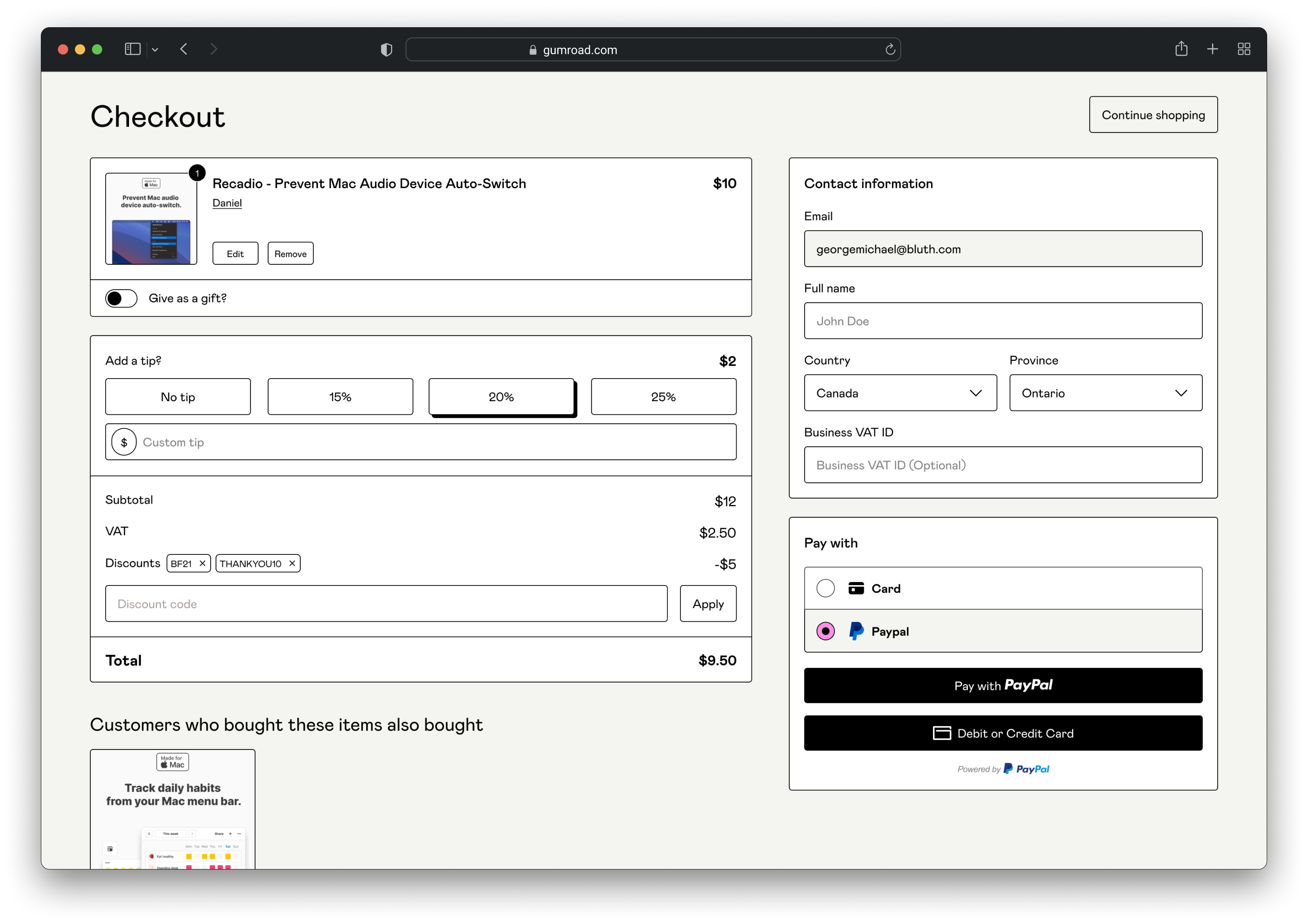The height and width of the screenshot is (924, 1308).
Task: Remove the THANKYOU10 discount code
Action: click(x=292, y=563)
